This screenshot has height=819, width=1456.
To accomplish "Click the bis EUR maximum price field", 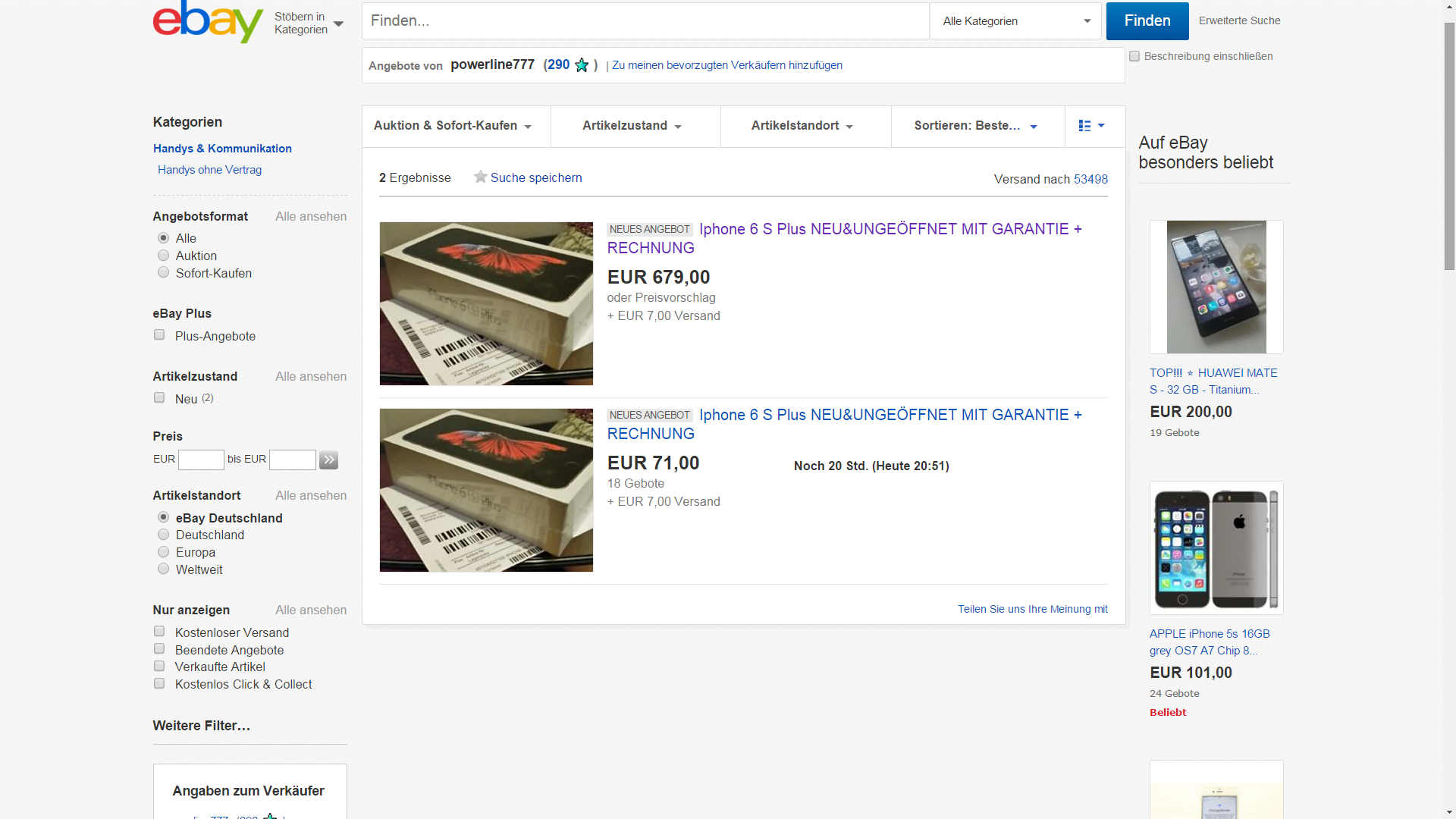I will pos(293,460).
